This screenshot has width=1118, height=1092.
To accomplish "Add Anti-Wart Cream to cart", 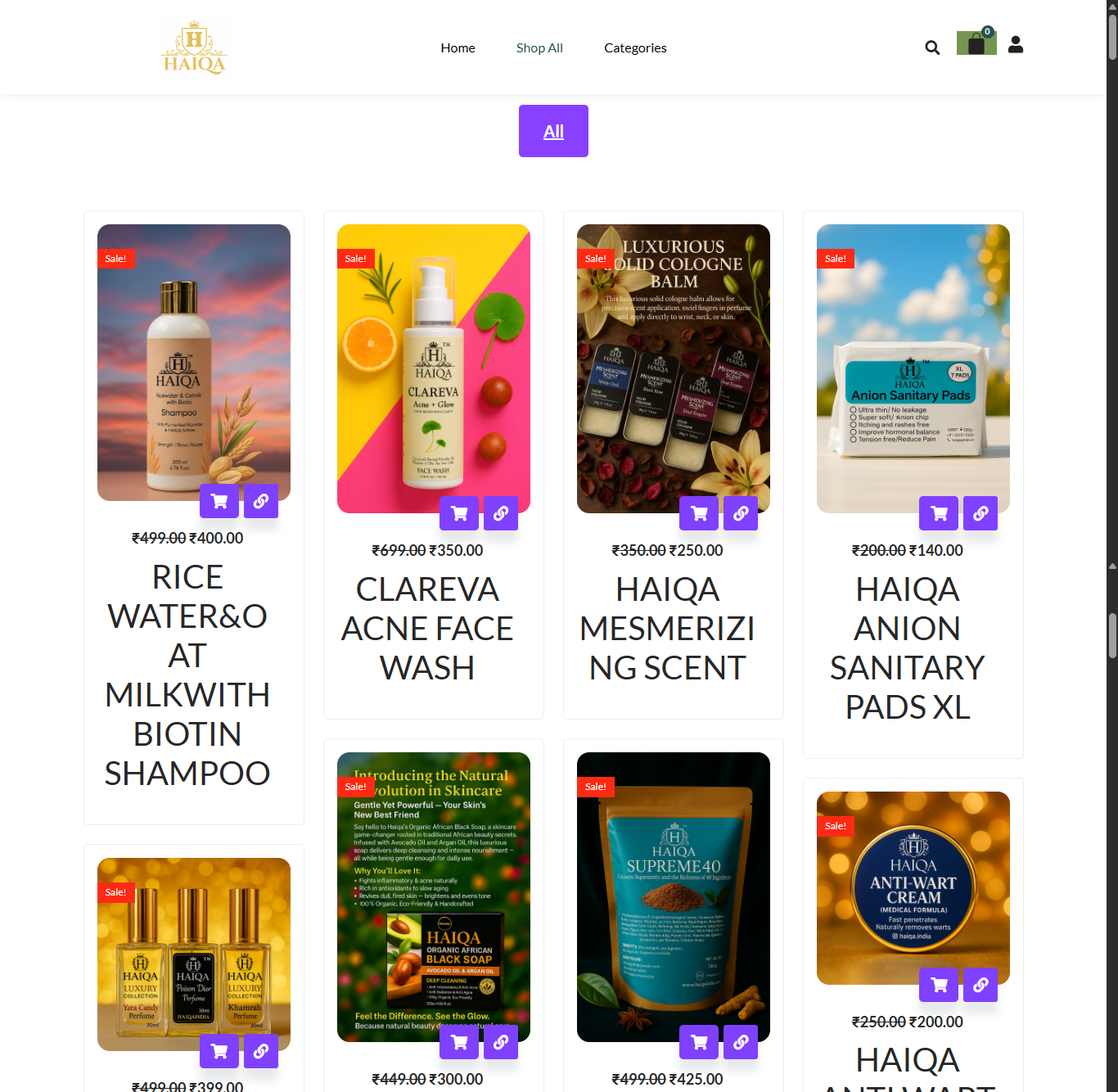I will (x=939, y=985).
